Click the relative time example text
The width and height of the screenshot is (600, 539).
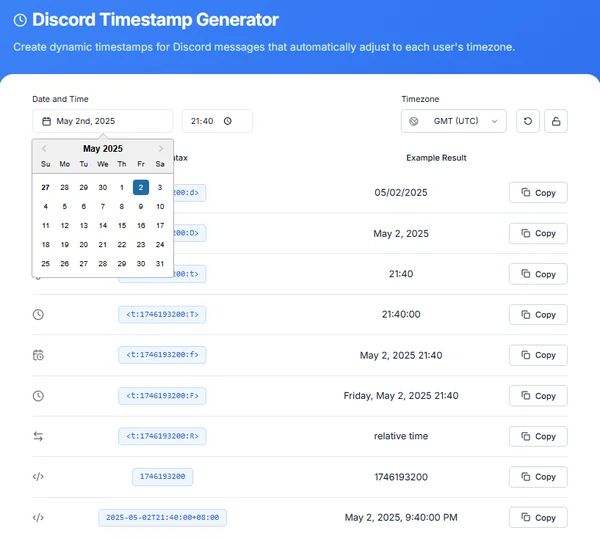401,436
